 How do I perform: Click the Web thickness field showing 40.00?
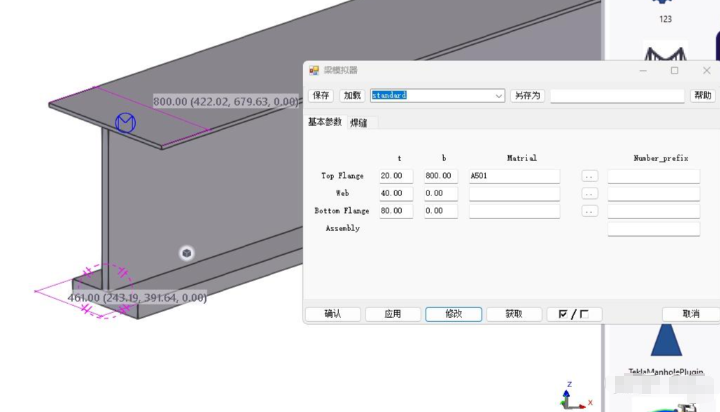396,193
